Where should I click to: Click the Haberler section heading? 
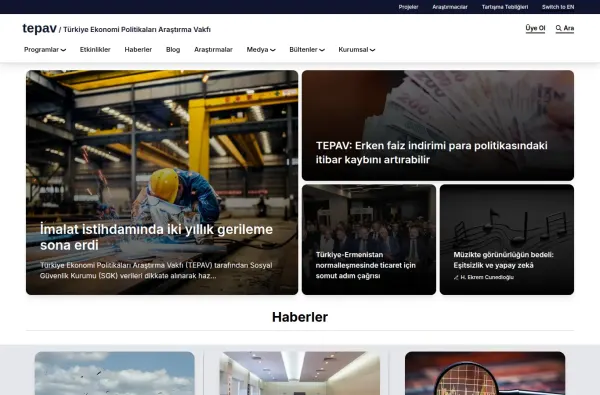300,317
